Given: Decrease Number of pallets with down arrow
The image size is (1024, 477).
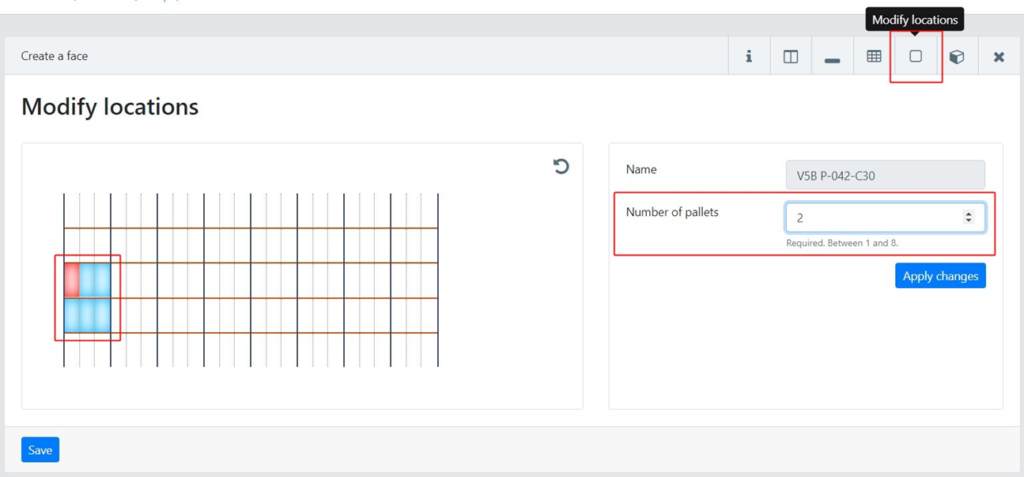Looking at the screenshot, I should [x=968, y=221].
